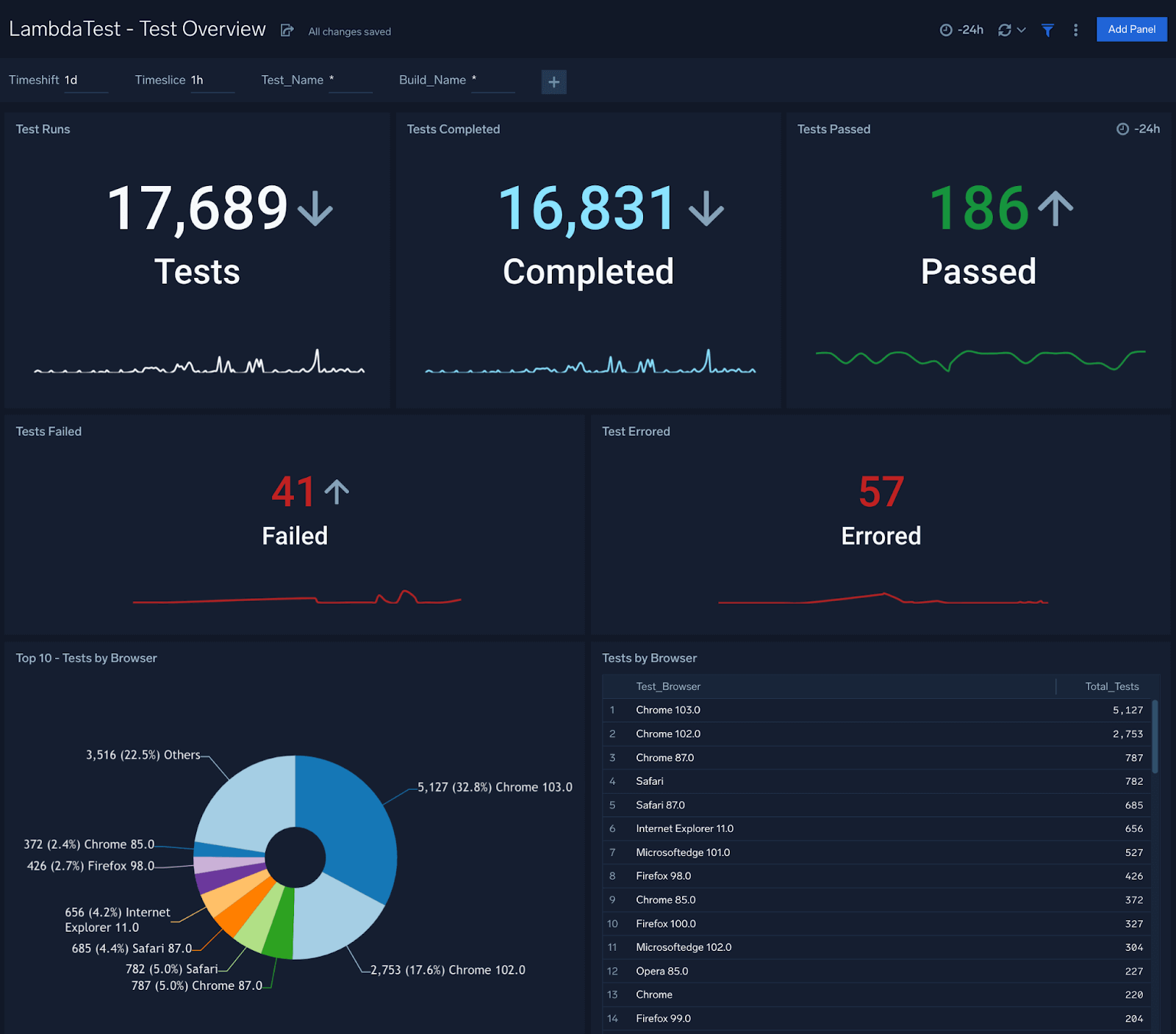Click the 41 Failed value
The image size is (1176, 1034).
click(293, 492)
